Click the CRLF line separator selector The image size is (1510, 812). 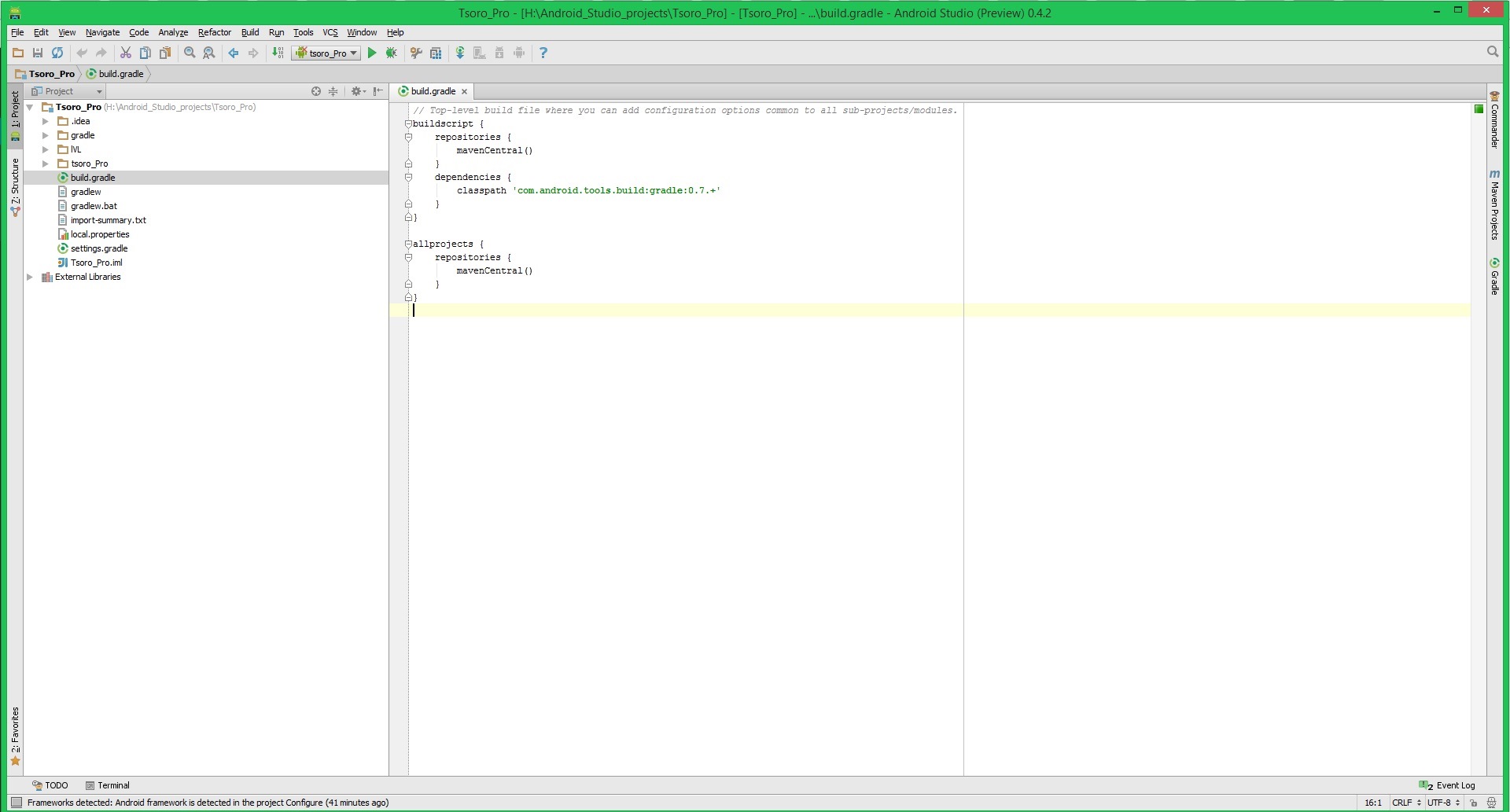(1406, 803)
